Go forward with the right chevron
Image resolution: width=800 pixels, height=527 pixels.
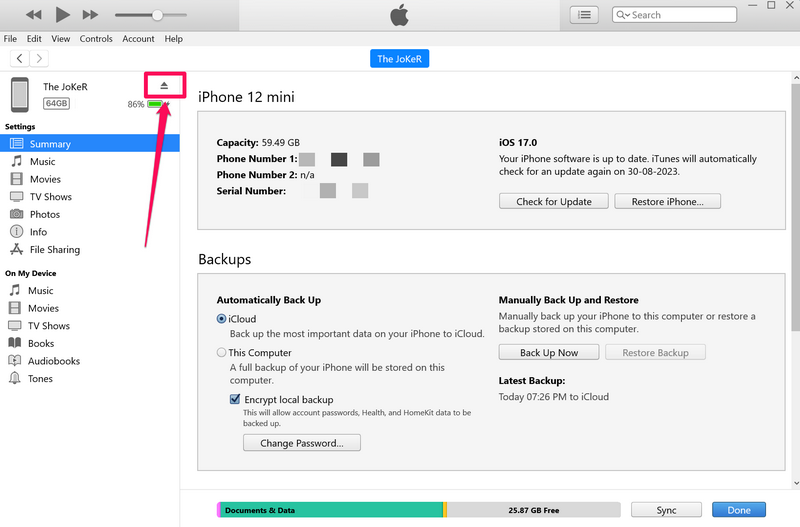click(x=39, y=58)
